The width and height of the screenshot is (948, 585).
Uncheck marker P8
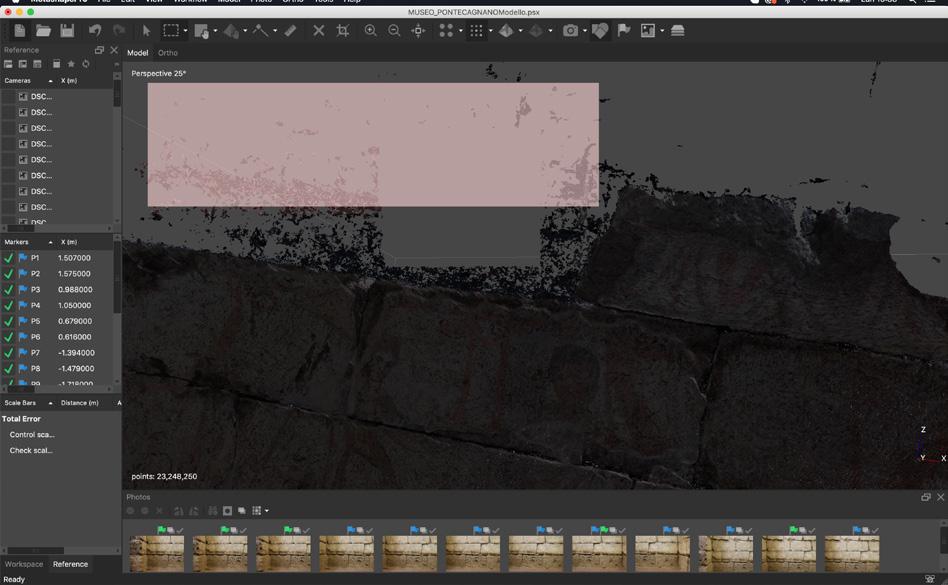pos(8,368)
